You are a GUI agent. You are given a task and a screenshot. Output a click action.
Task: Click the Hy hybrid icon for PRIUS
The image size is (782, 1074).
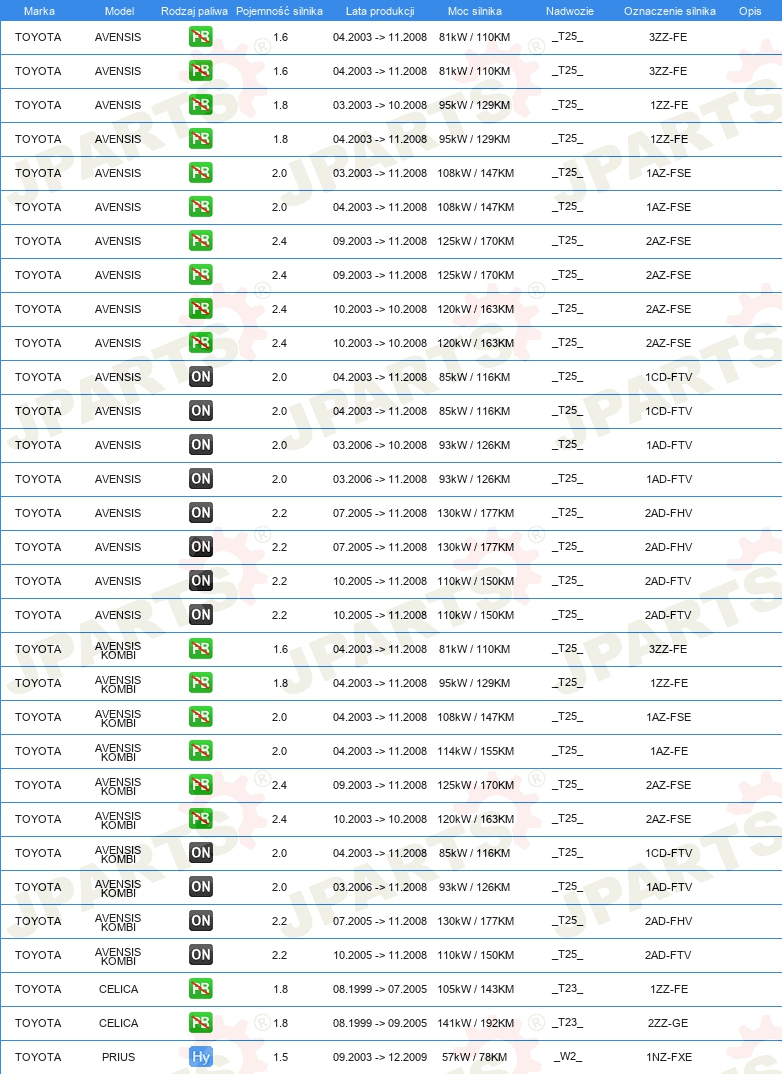tap(201, 1057)
